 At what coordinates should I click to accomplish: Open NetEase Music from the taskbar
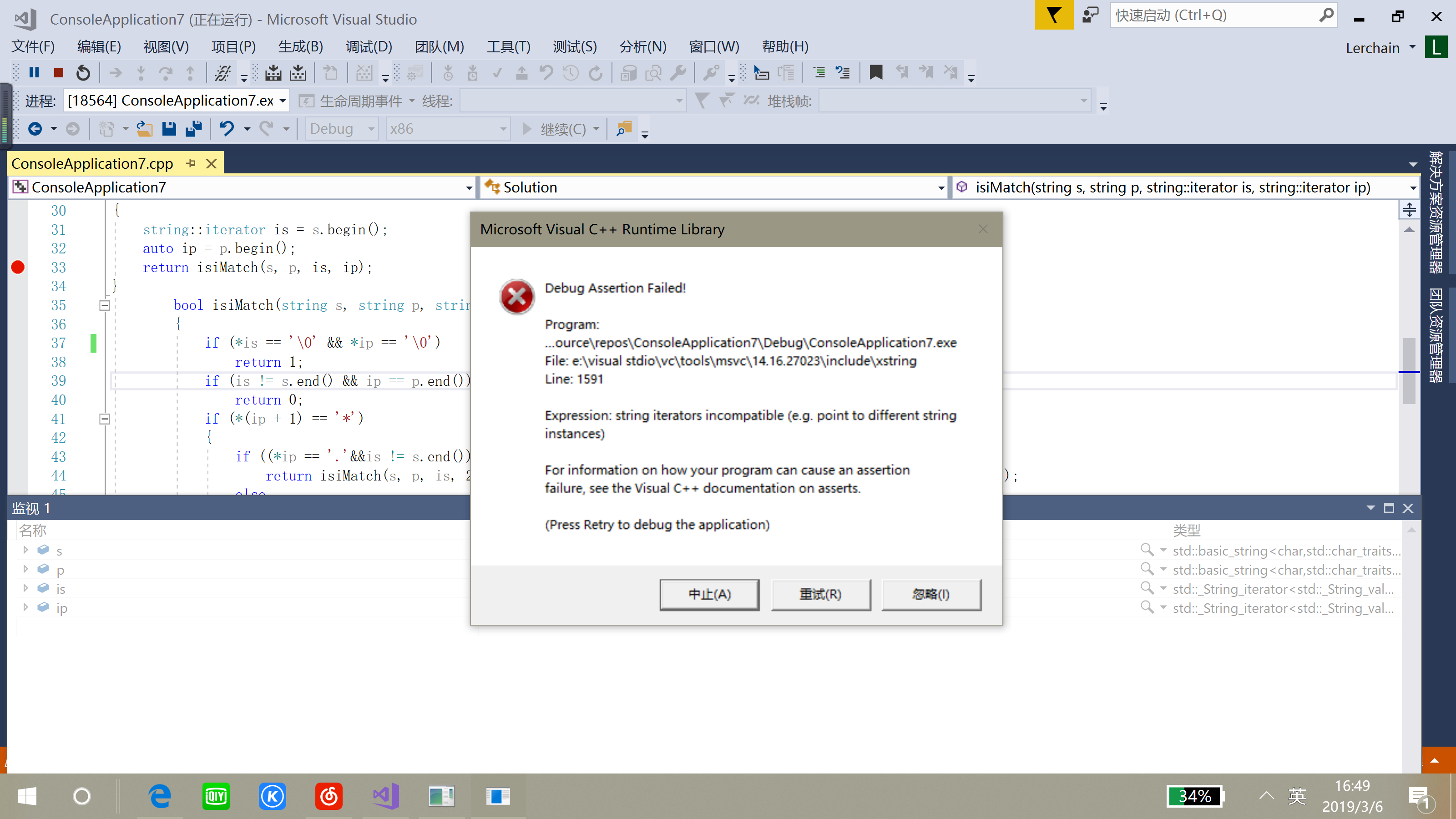[329, 796]
